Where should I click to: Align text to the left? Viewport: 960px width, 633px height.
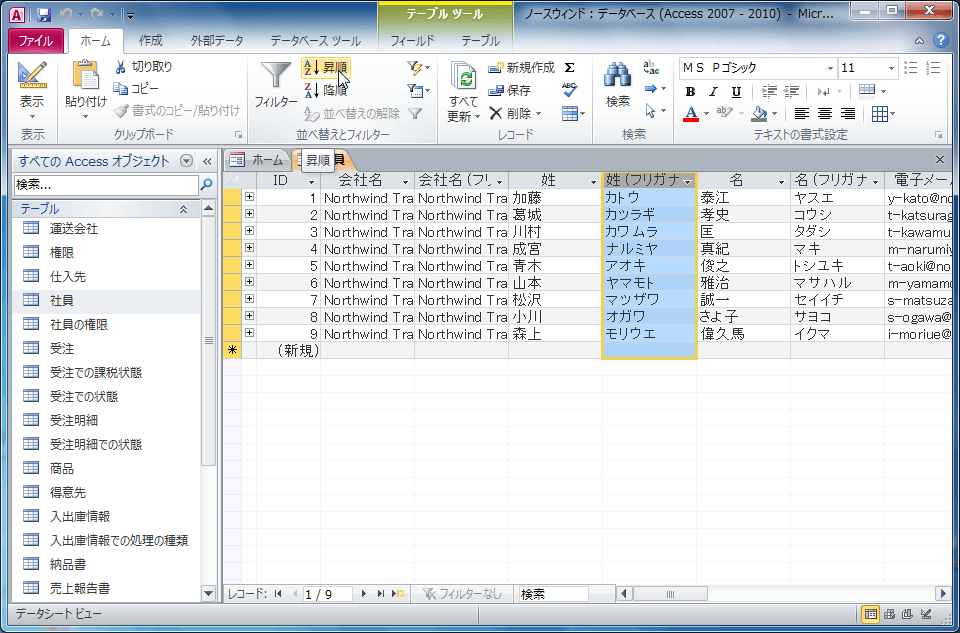(801, 114)
